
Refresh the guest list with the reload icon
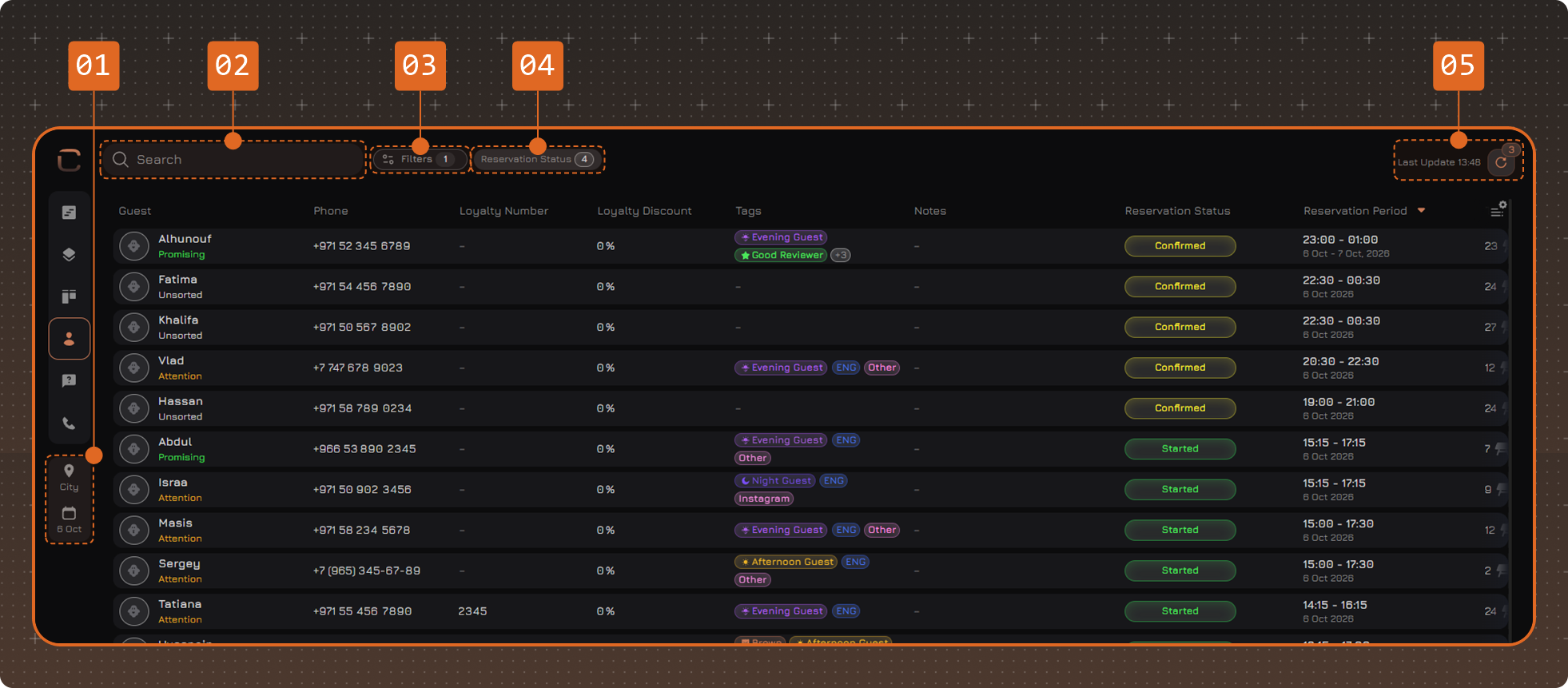click(1501, 162)
